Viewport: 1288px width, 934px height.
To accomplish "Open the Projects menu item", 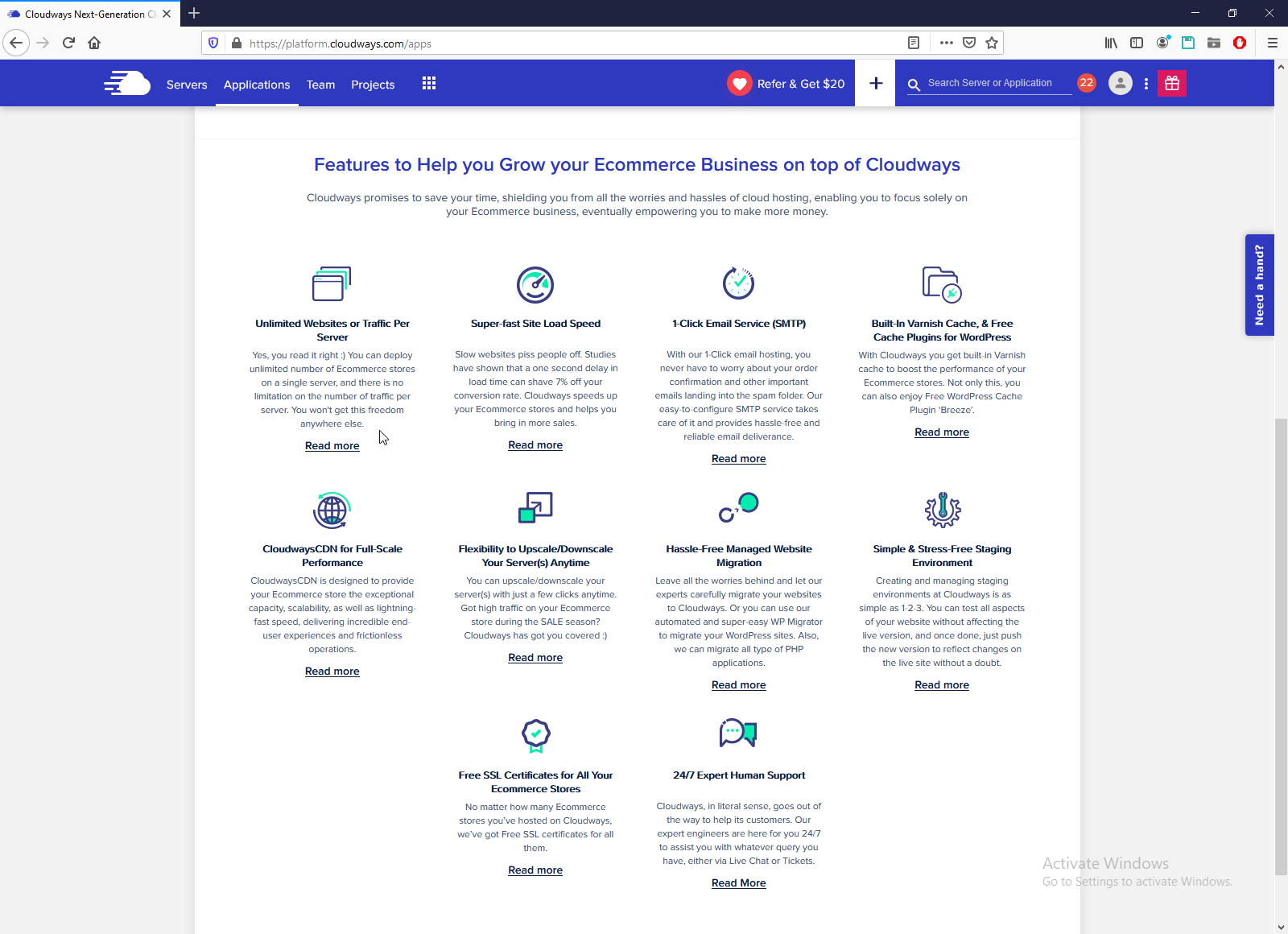I will (373, 85).
